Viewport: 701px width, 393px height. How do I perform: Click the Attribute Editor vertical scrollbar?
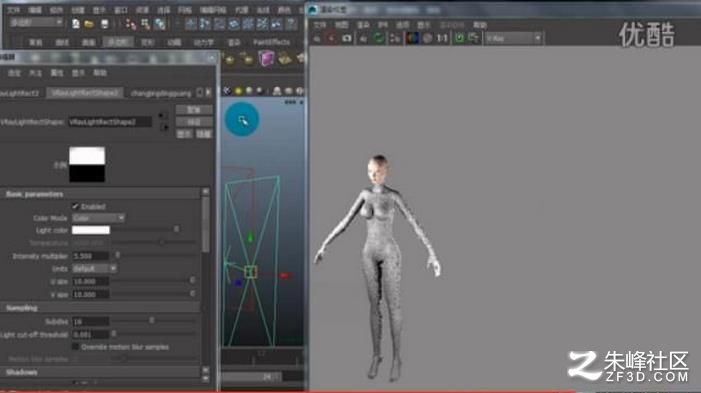(x=205, y=224)
